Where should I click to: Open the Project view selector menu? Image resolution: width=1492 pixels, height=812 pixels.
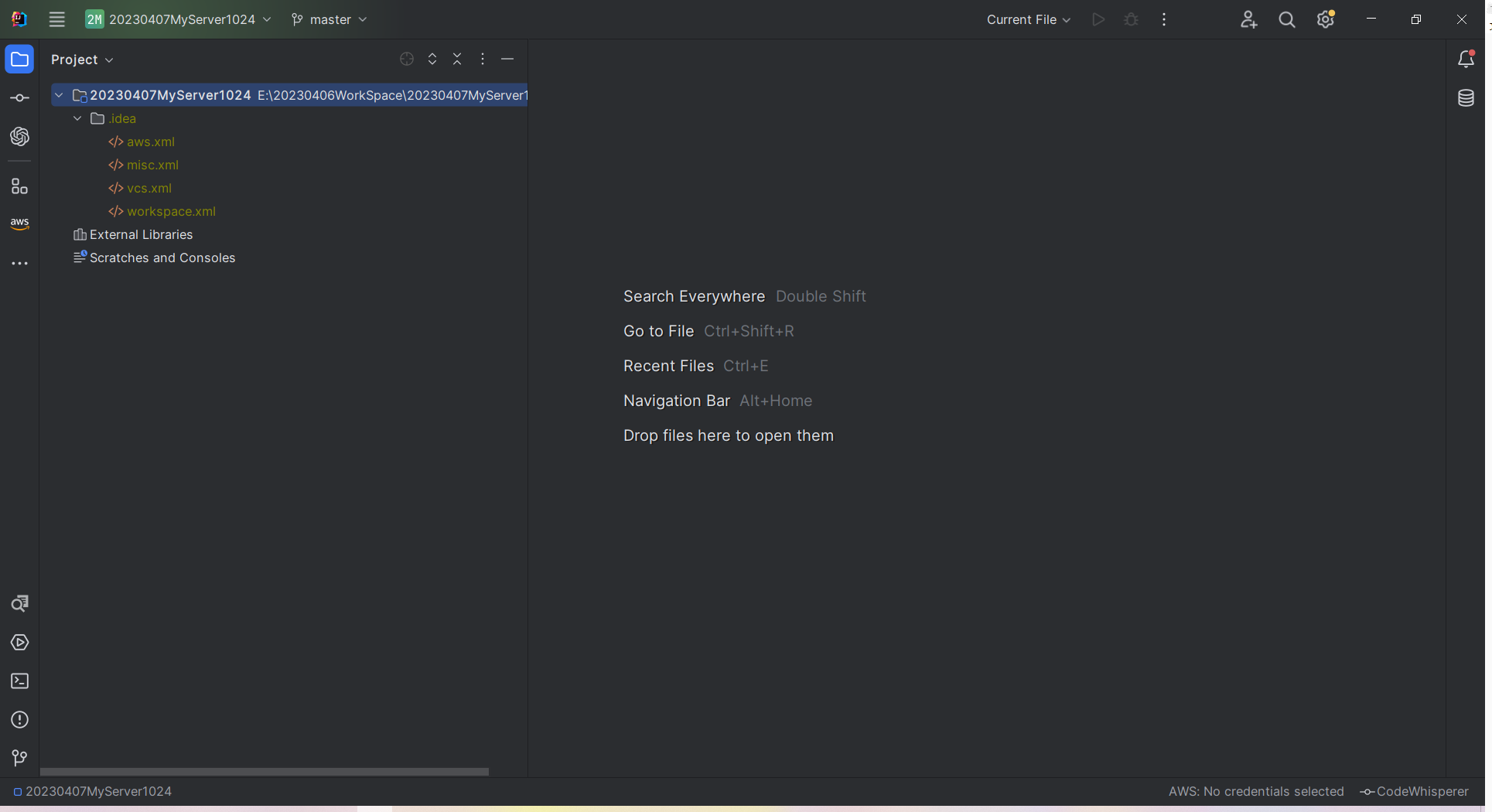(x=82, y=60)
